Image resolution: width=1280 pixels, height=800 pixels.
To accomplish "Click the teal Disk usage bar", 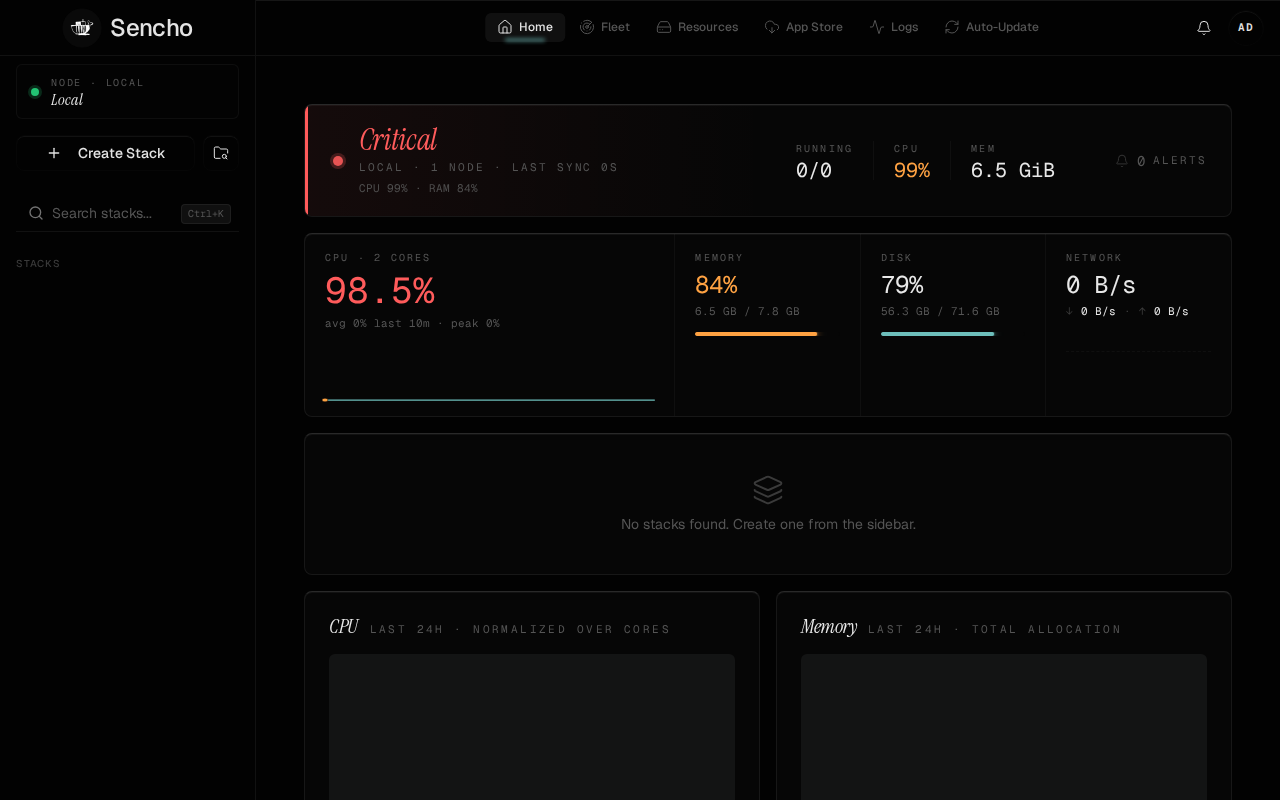I will pyautogui.click(x=938, y=334).
